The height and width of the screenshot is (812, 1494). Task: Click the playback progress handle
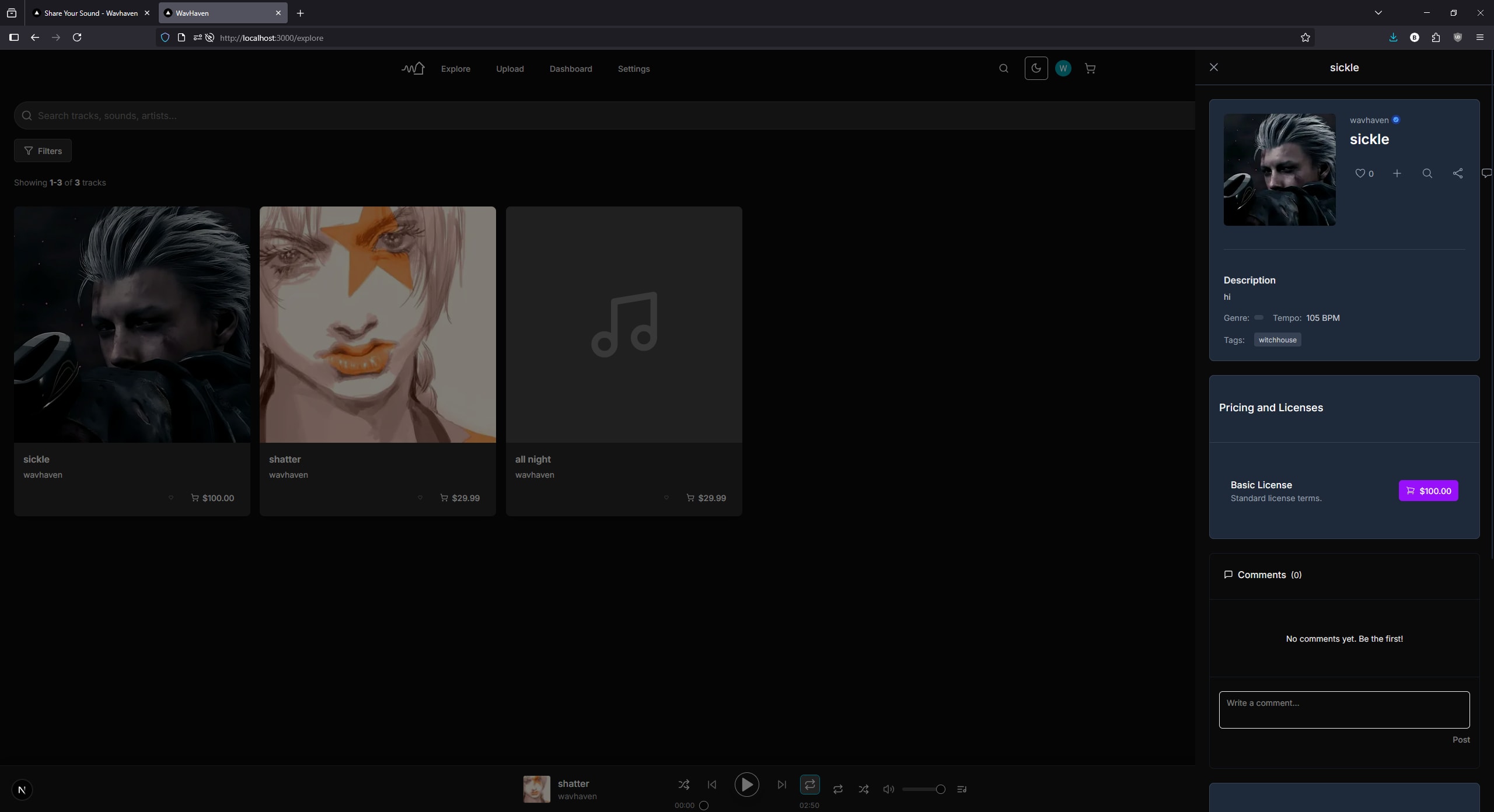tap(704, 806)
